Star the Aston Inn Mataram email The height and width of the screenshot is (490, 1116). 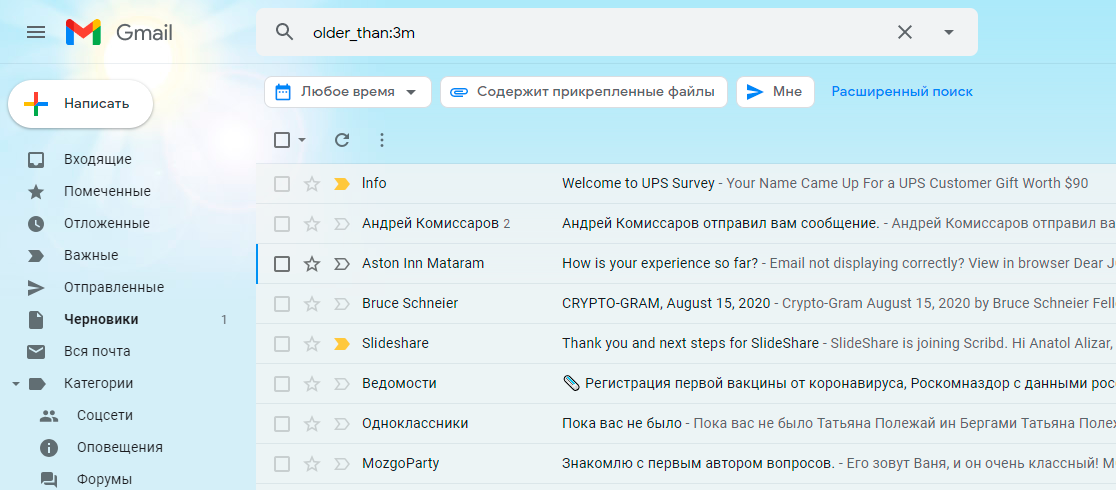pos(312,264)
